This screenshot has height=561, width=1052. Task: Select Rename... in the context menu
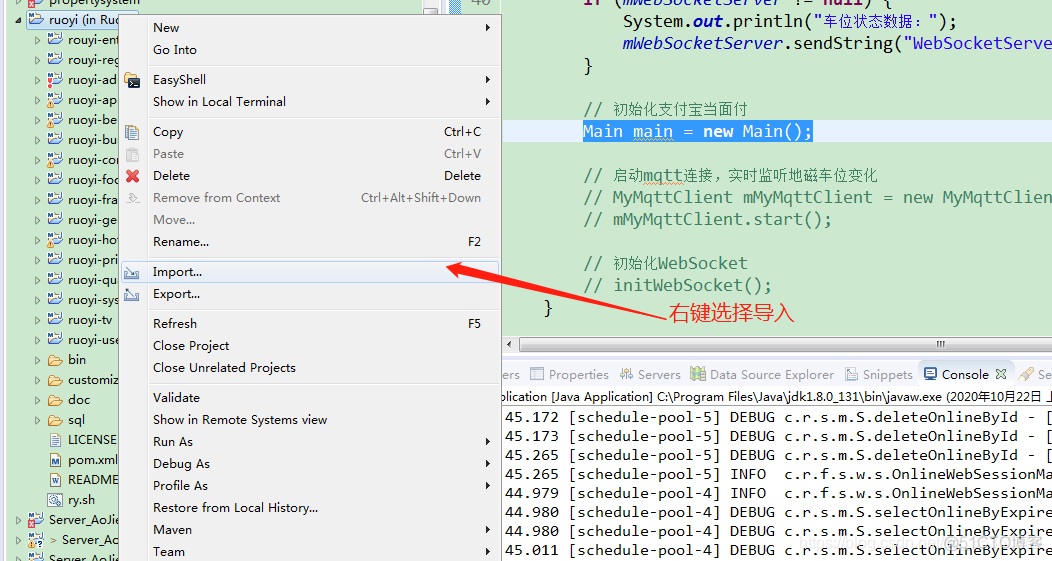point(309,242)
